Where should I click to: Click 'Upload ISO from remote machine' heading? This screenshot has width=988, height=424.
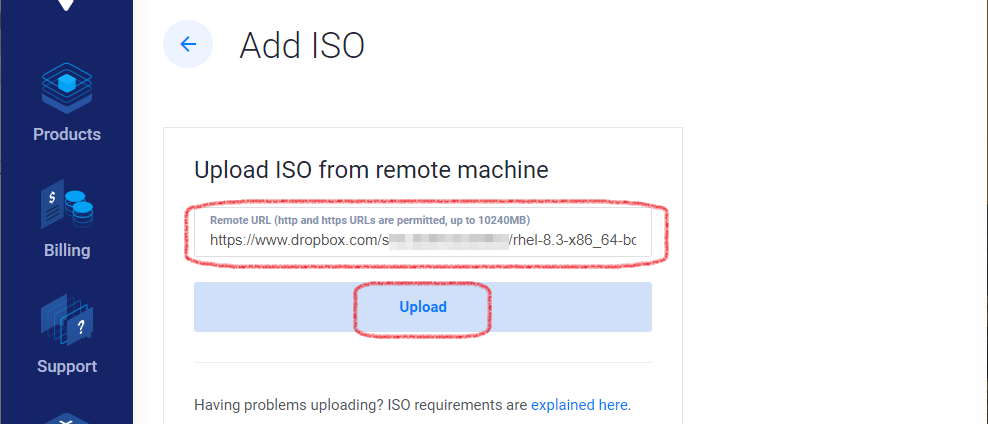point(371,170)
